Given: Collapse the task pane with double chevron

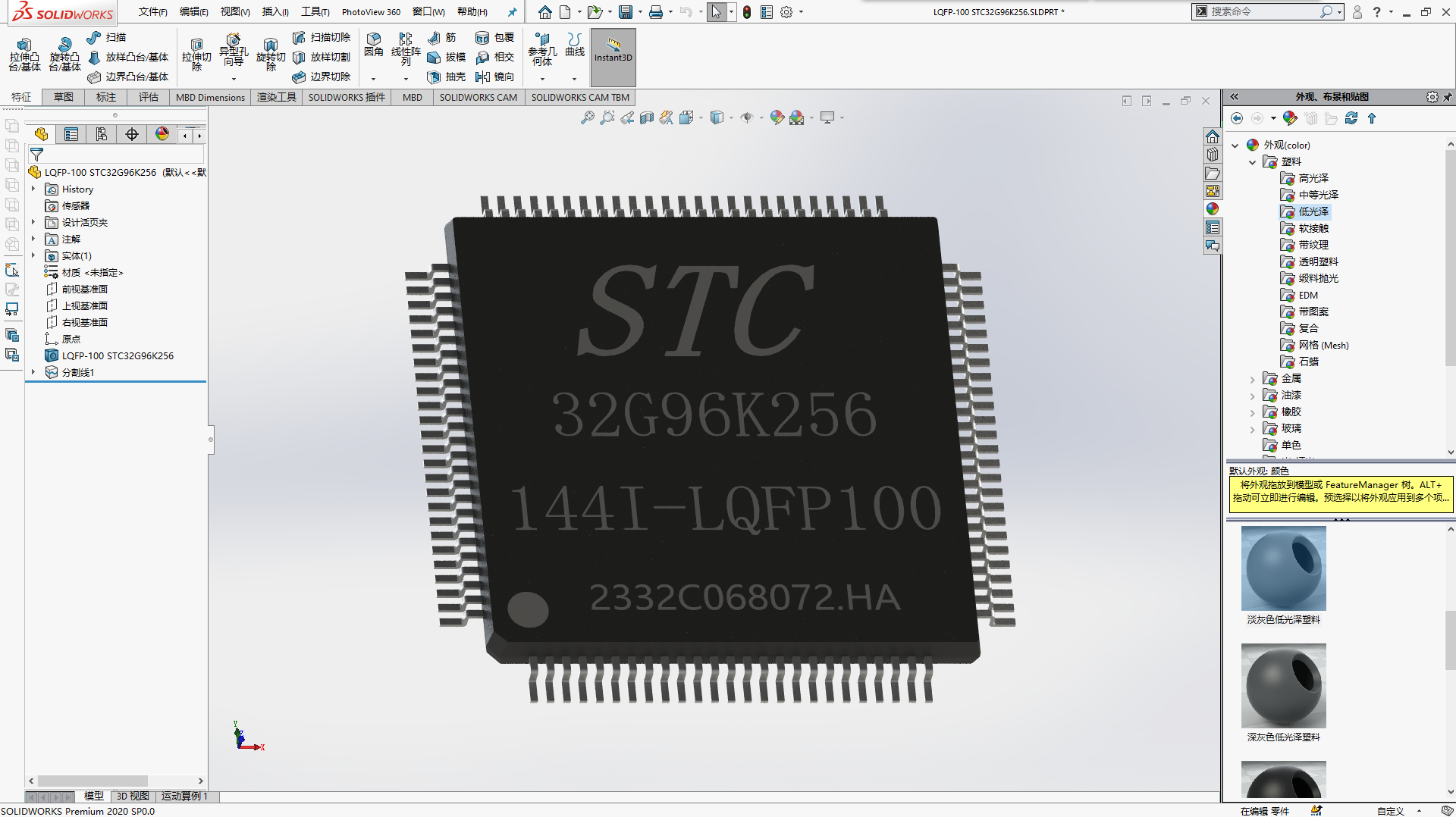Looking at the screenshot, I should click(1234, 97).
